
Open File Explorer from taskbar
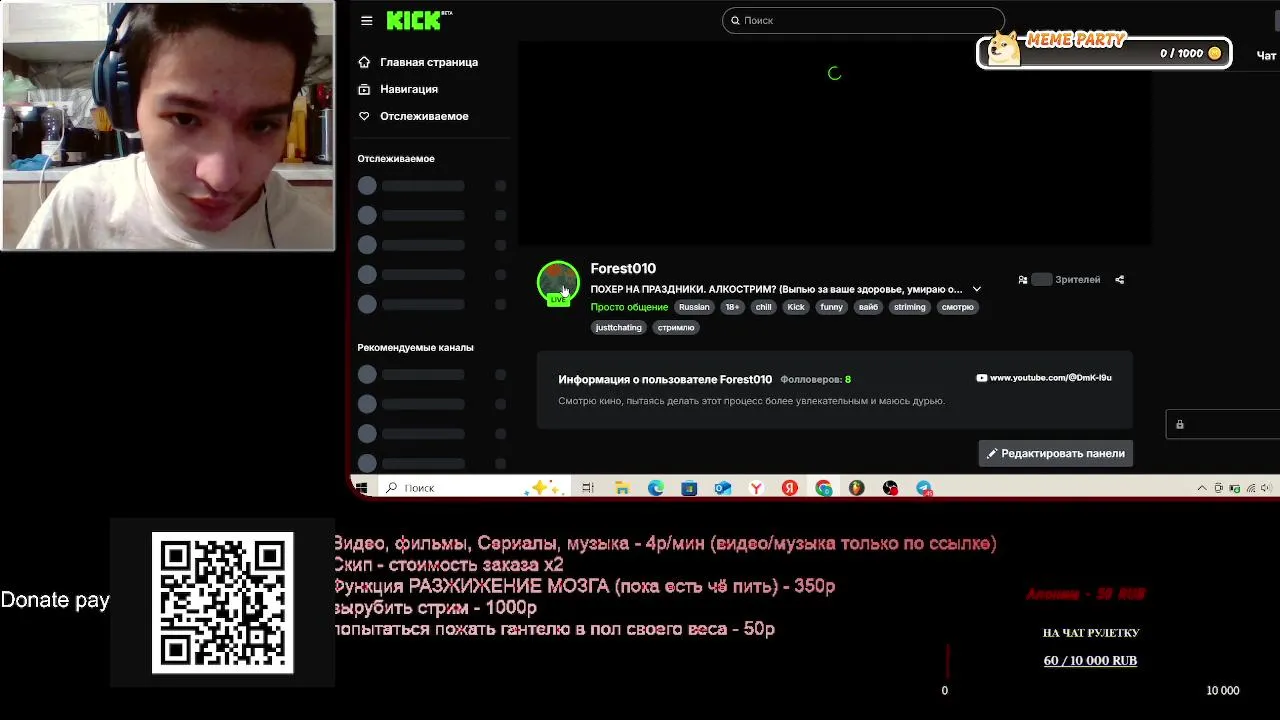tap(622, 487)
